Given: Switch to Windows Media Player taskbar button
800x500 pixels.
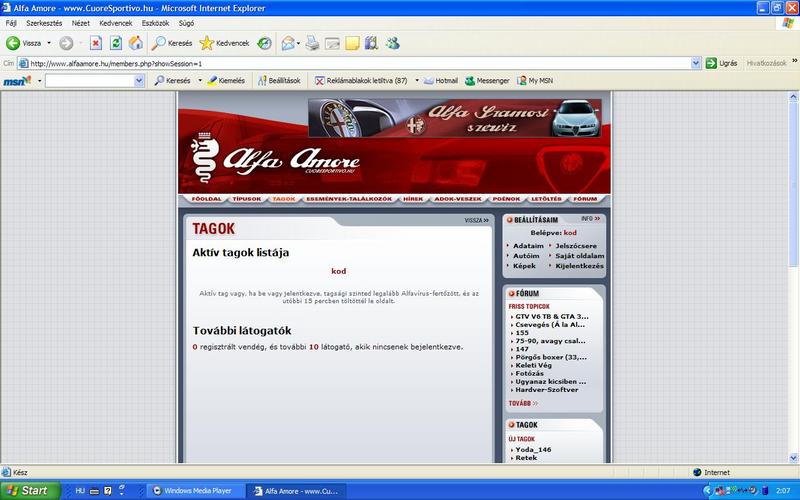Looking at the screenshot, I should [197, 491].
